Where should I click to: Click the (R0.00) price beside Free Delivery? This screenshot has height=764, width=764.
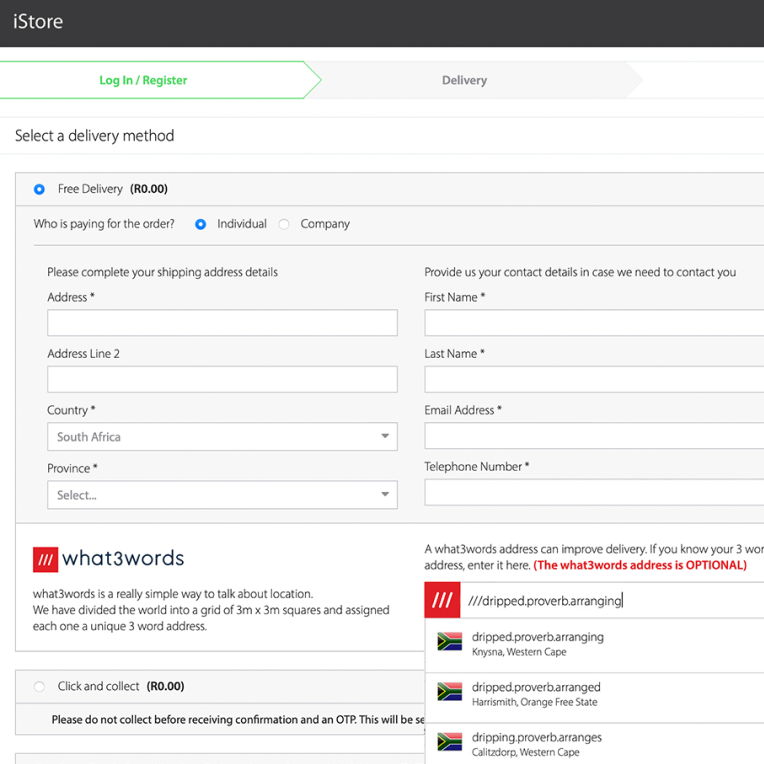pyautogui.click(x=149, y=189)
